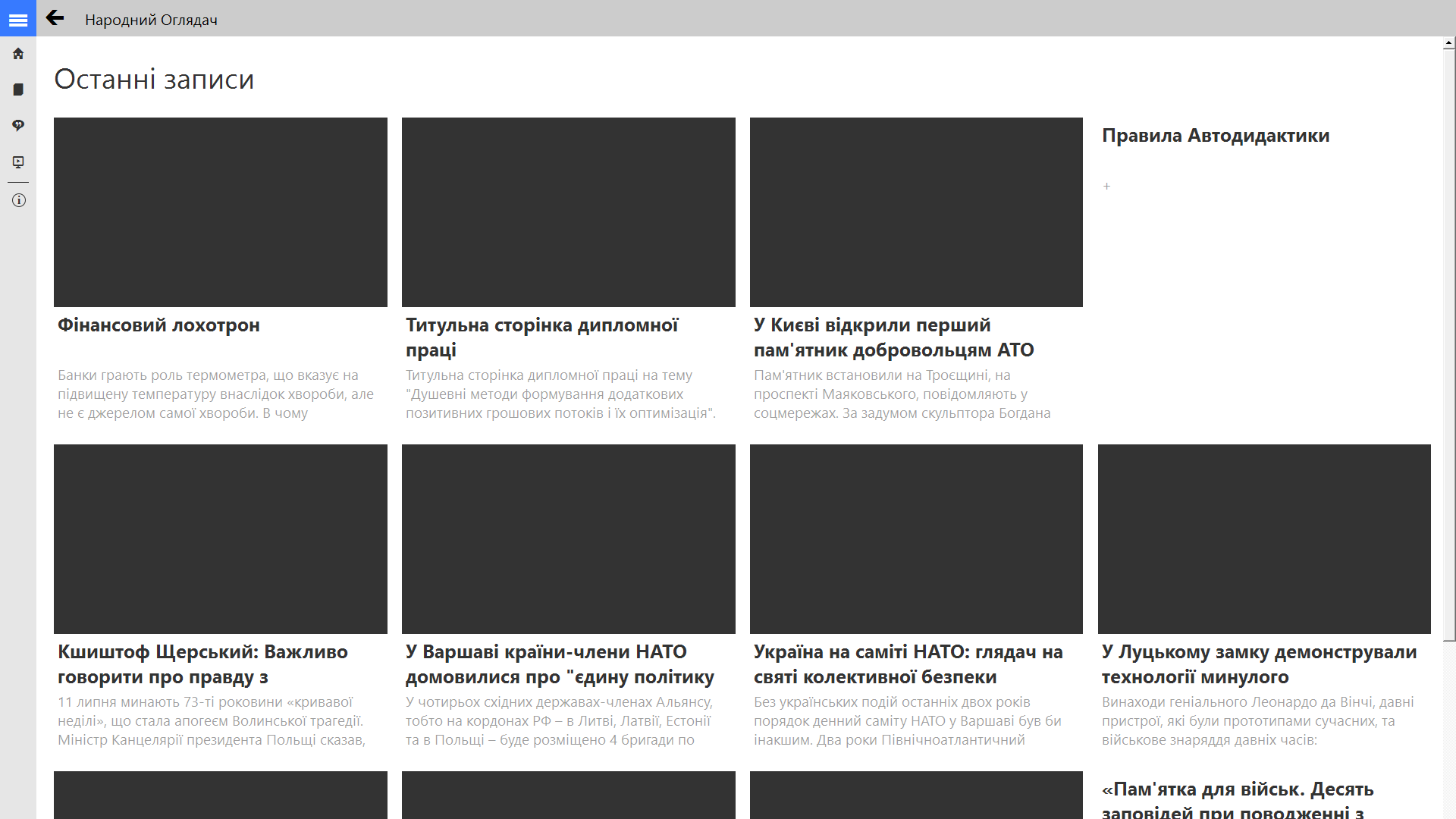1456x819 pixels.
Task: Open the hamburger menu
Action: (x=18, y=18)
